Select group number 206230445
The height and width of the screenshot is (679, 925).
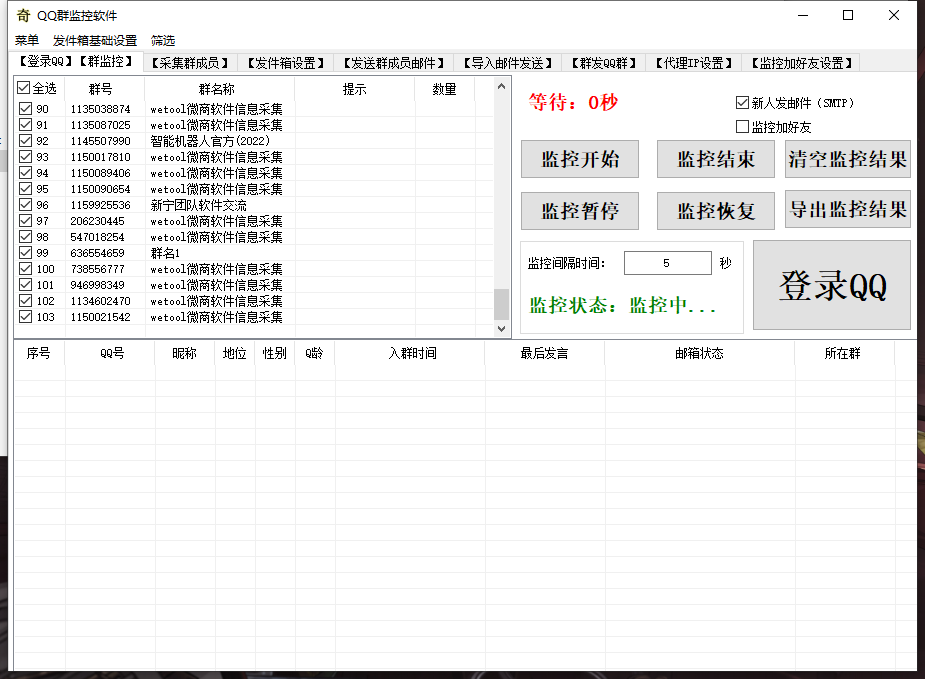[x=97, y=221]
